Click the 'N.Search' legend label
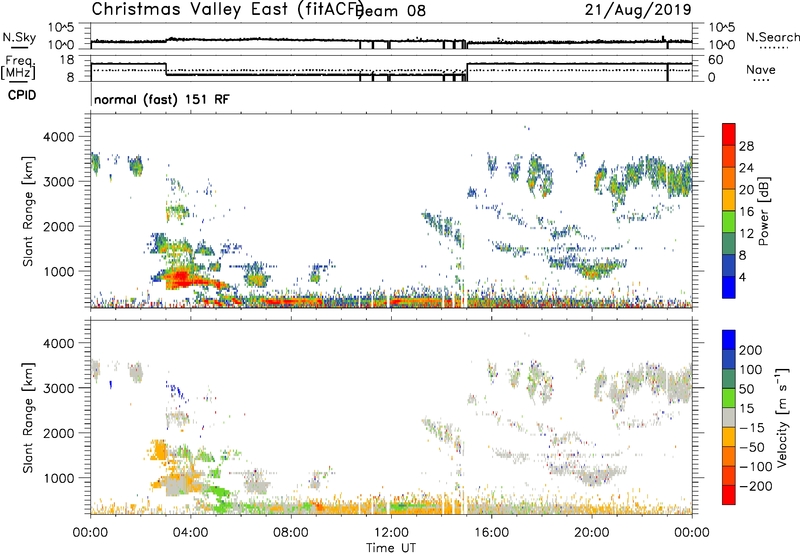The width and height of the screenshot is (800, 554). (x=773, y=37)
